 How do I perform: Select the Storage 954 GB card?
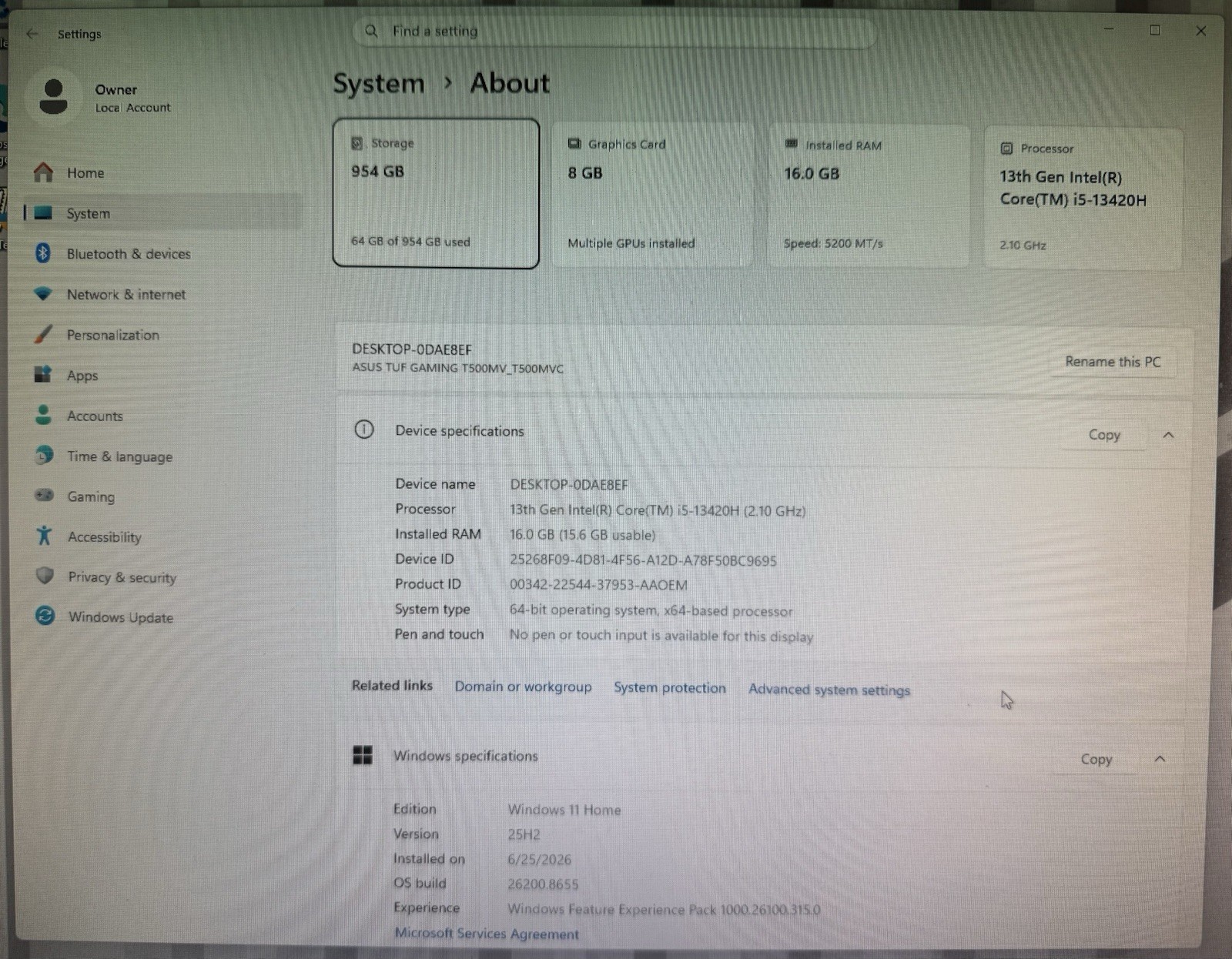pos(436,193)
